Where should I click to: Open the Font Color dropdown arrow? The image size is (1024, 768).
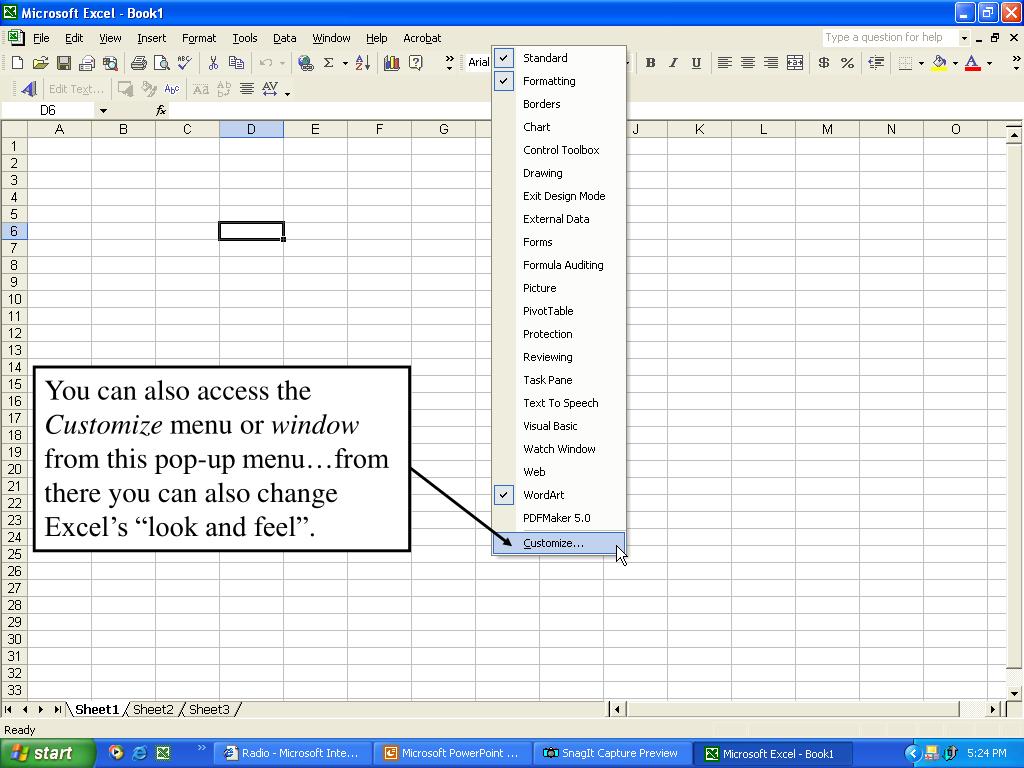point(989,63)
